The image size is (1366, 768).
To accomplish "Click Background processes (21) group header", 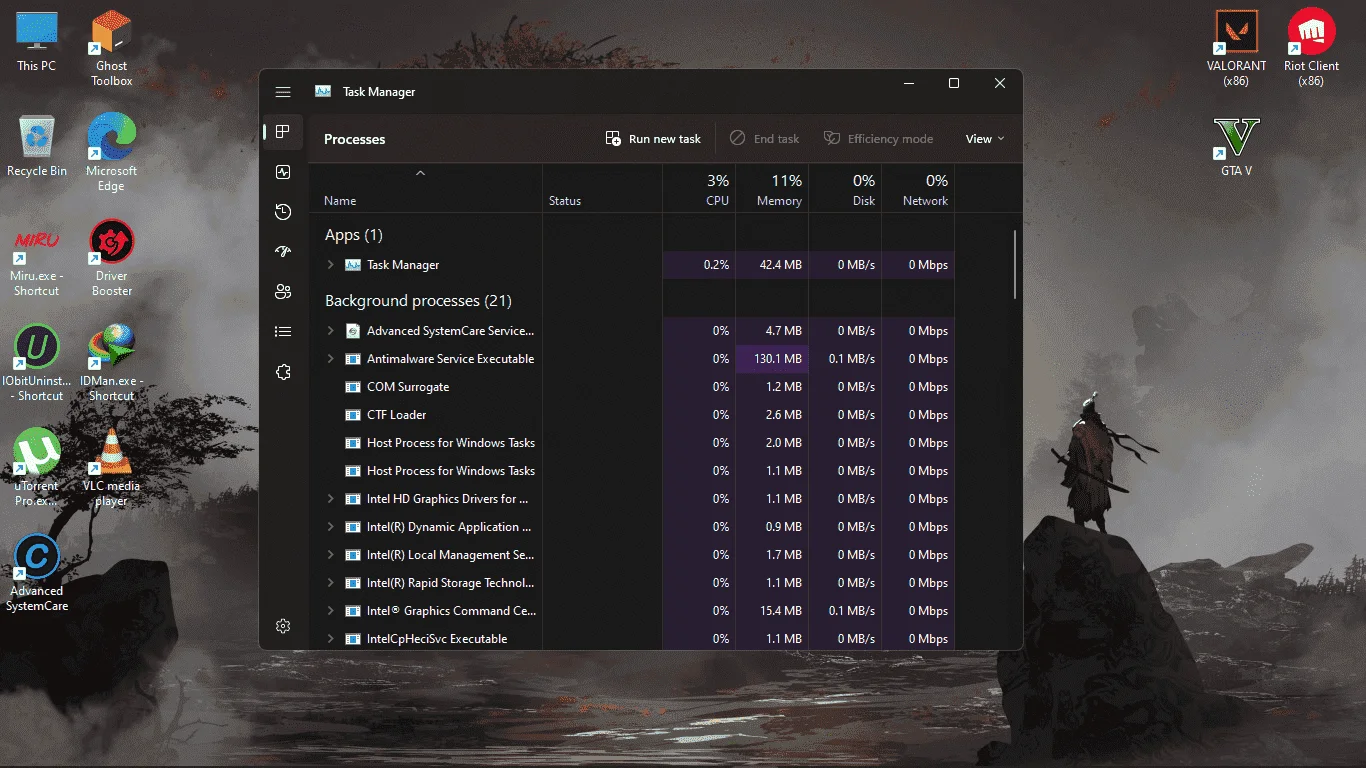I will coord(418,301).
